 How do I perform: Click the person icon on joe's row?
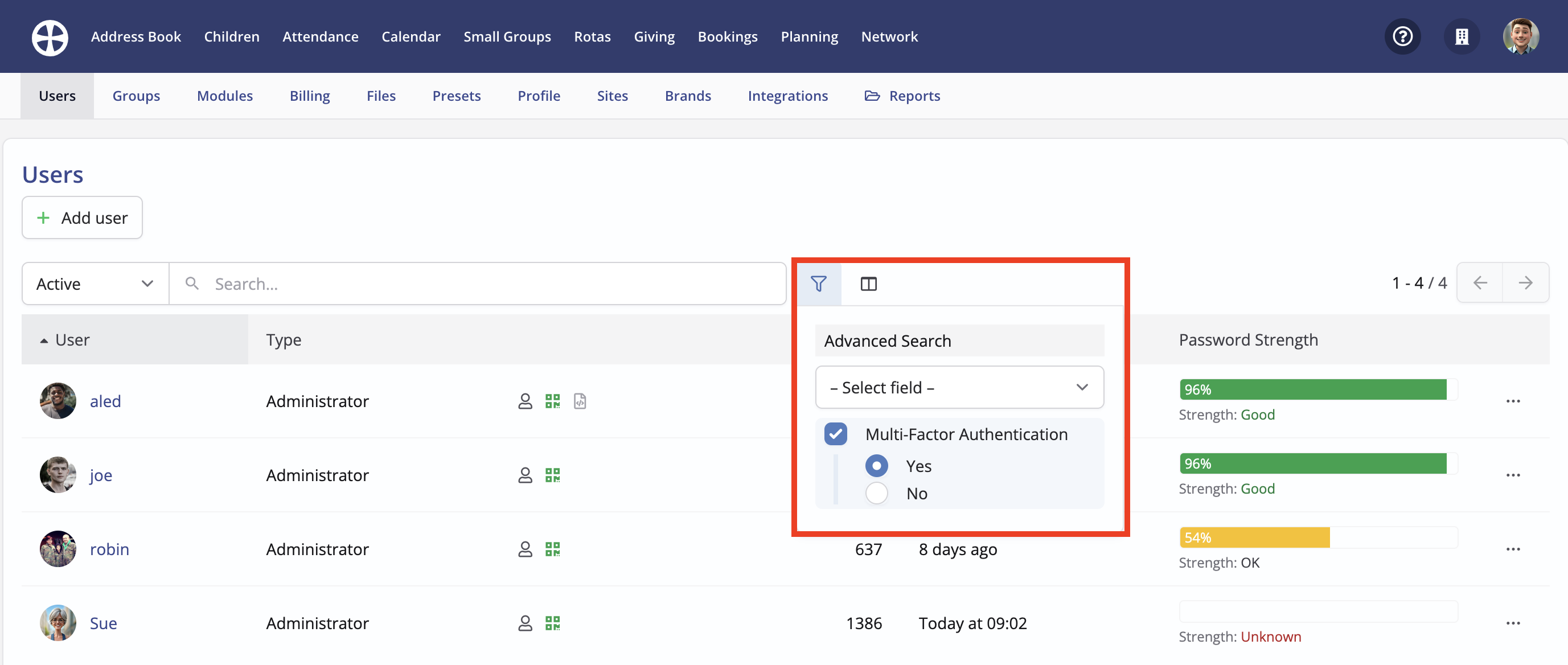[x=525, y=475]
